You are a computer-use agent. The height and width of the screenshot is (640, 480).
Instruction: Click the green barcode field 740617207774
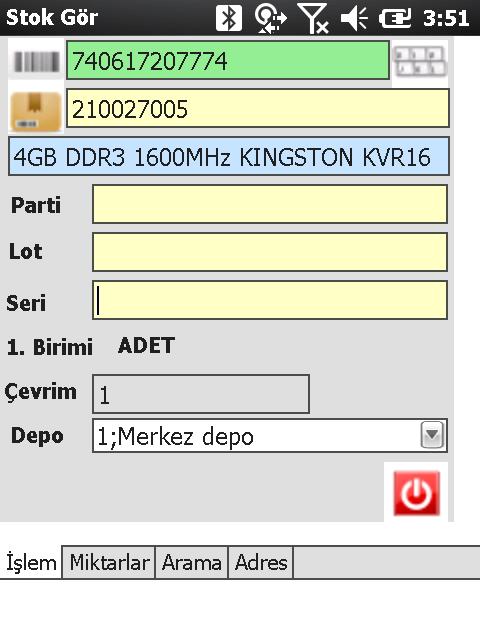[228, 60]
